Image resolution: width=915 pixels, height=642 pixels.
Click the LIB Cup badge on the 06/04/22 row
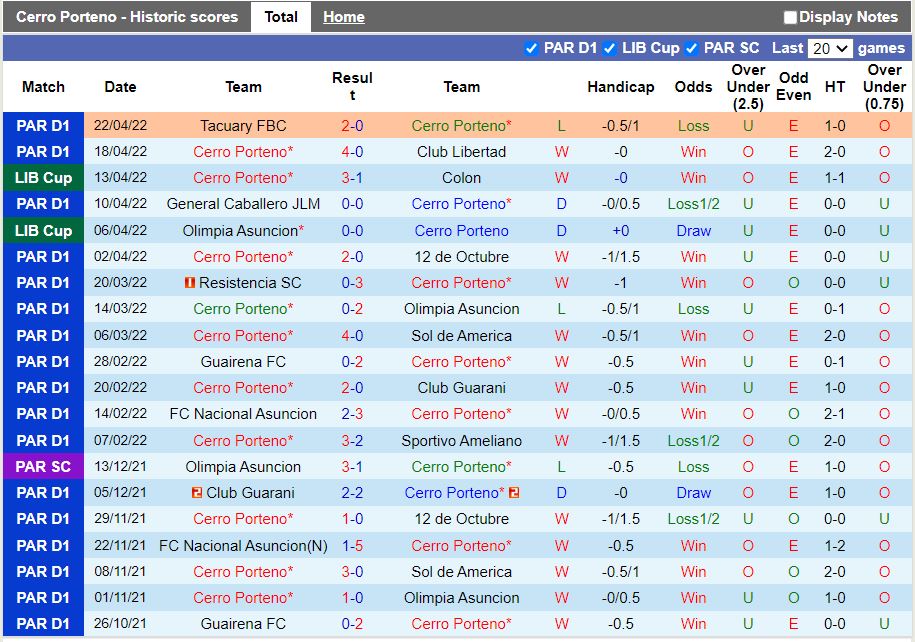tap(42, 230)
